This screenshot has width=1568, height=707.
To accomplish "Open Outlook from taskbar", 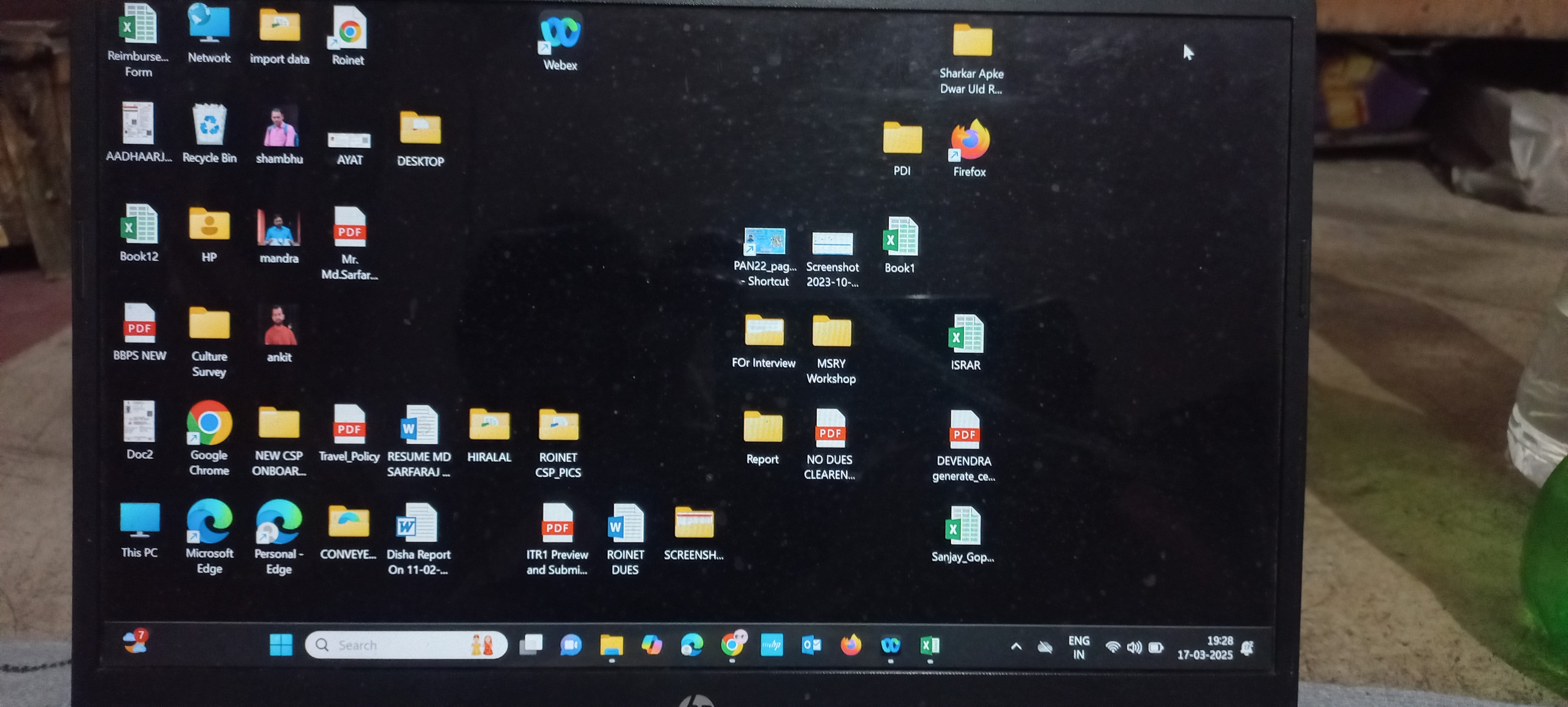I will tap(811, 645).
